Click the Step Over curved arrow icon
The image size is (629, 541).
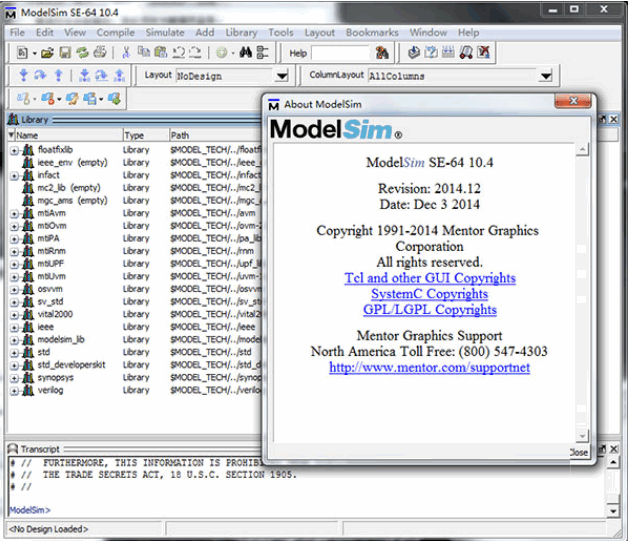click(x=40, y=75)
